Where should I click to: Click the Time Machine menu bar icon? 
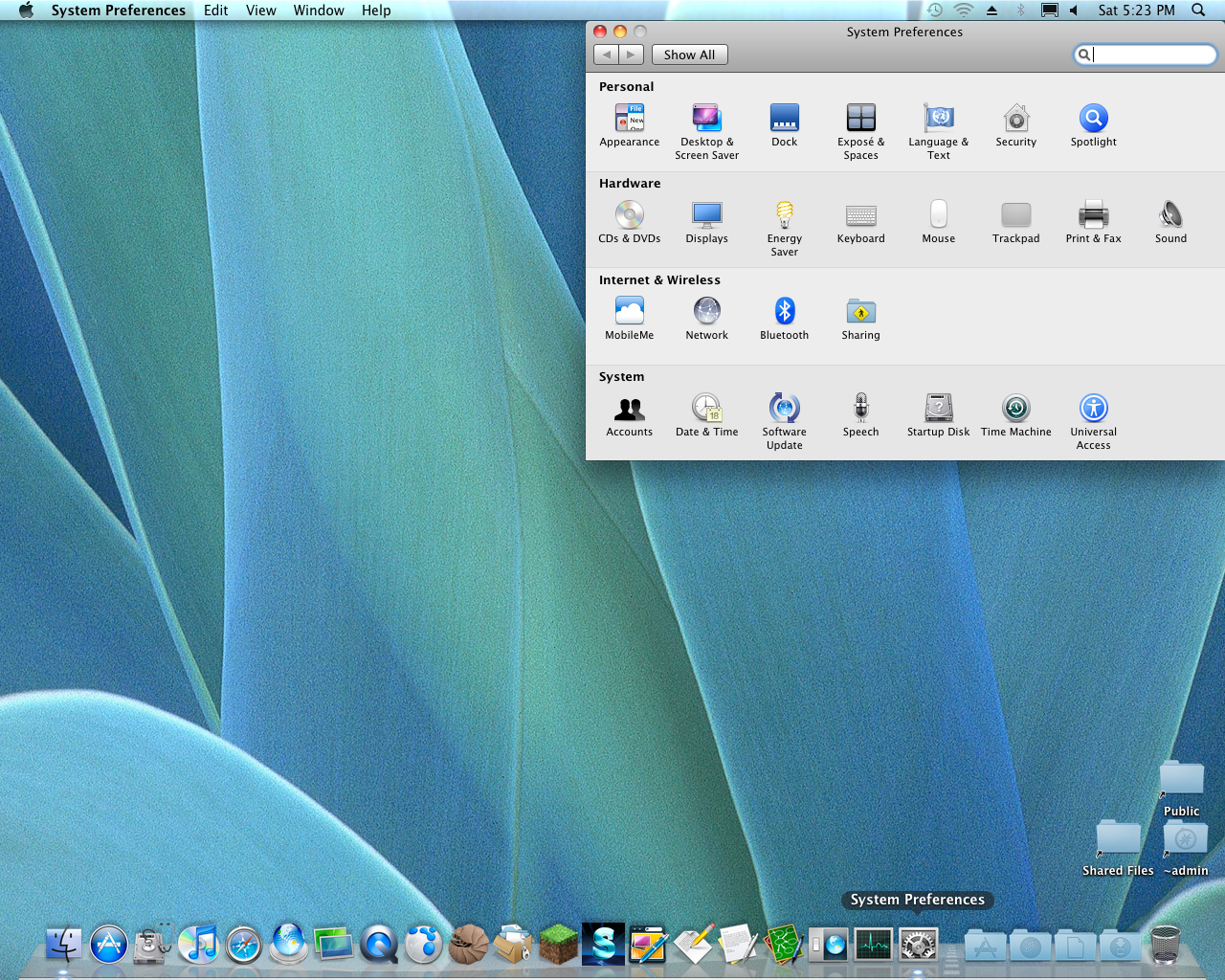[935, 11]
